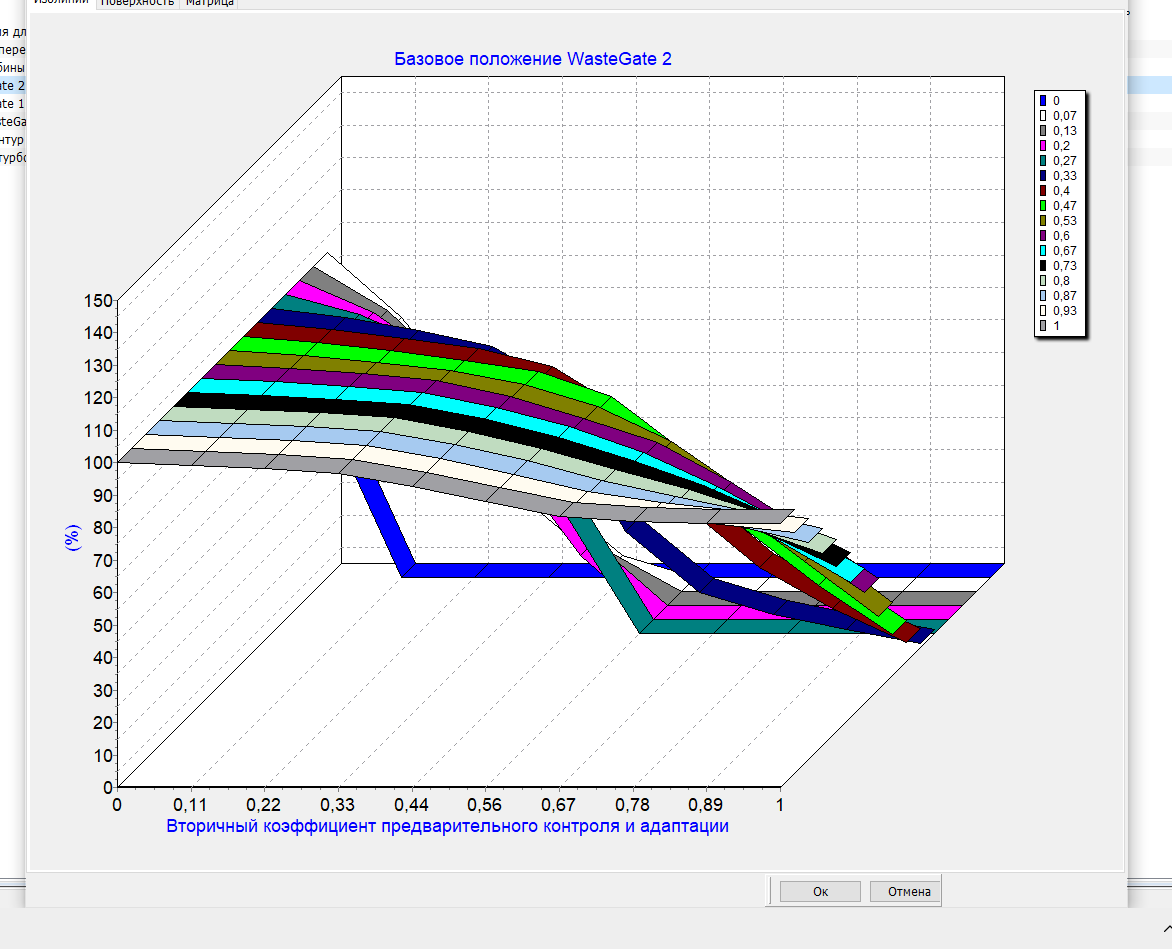Click the legend entry labeled 0,53

[1063, 220]
